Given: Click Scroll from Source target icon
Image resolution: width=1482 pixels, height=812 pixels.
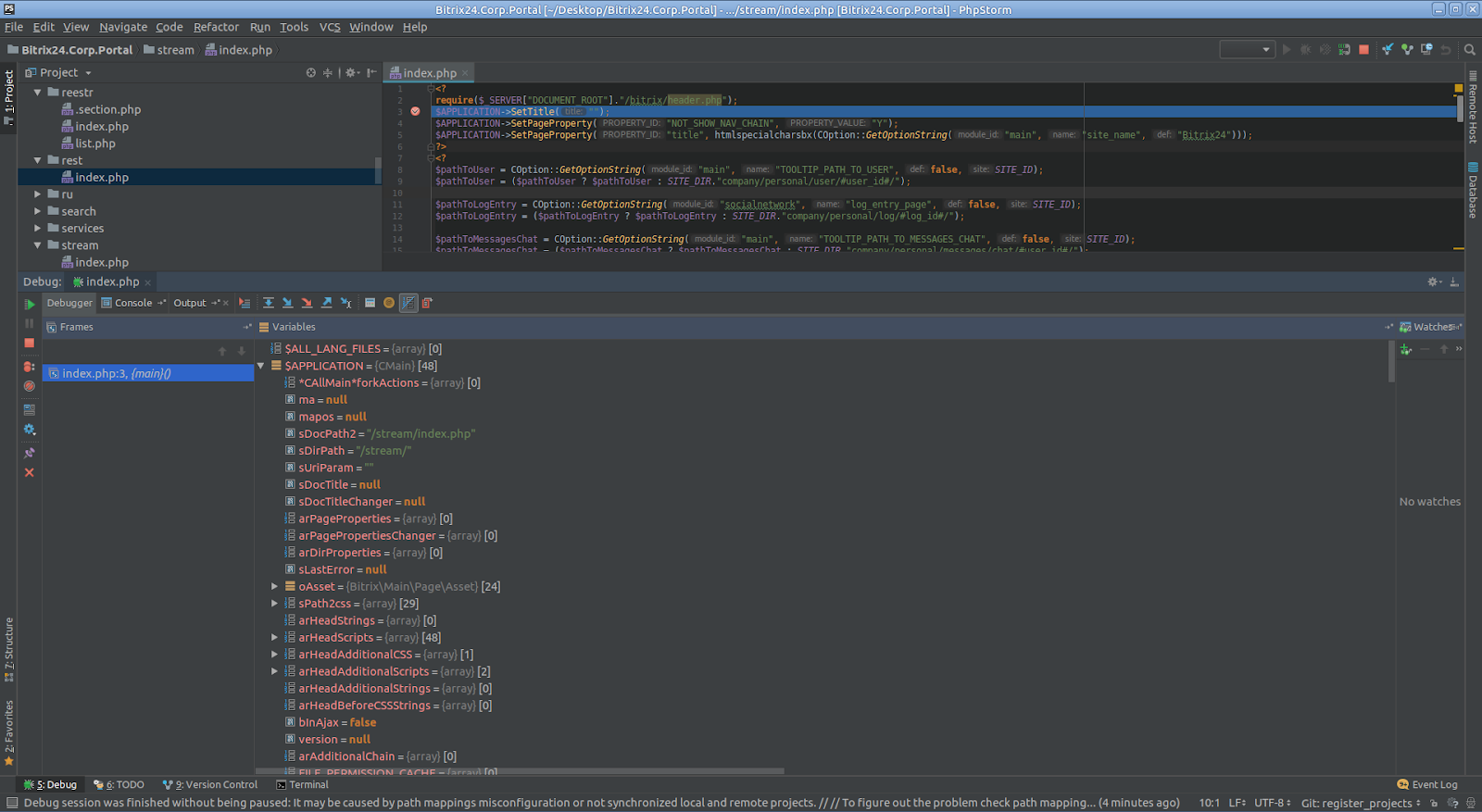Looking at the screenshot, I should (311, 73).
